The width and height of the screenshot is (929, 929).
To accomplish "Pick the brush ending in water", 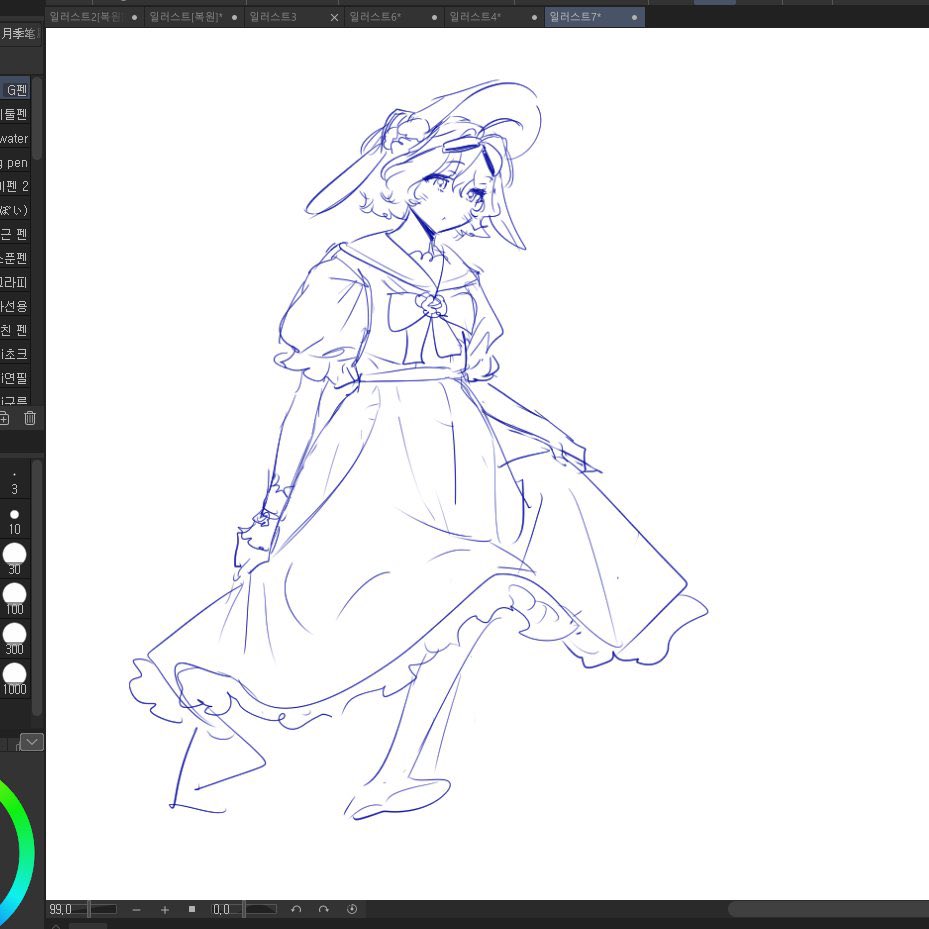I will click(x=15, y=138).
